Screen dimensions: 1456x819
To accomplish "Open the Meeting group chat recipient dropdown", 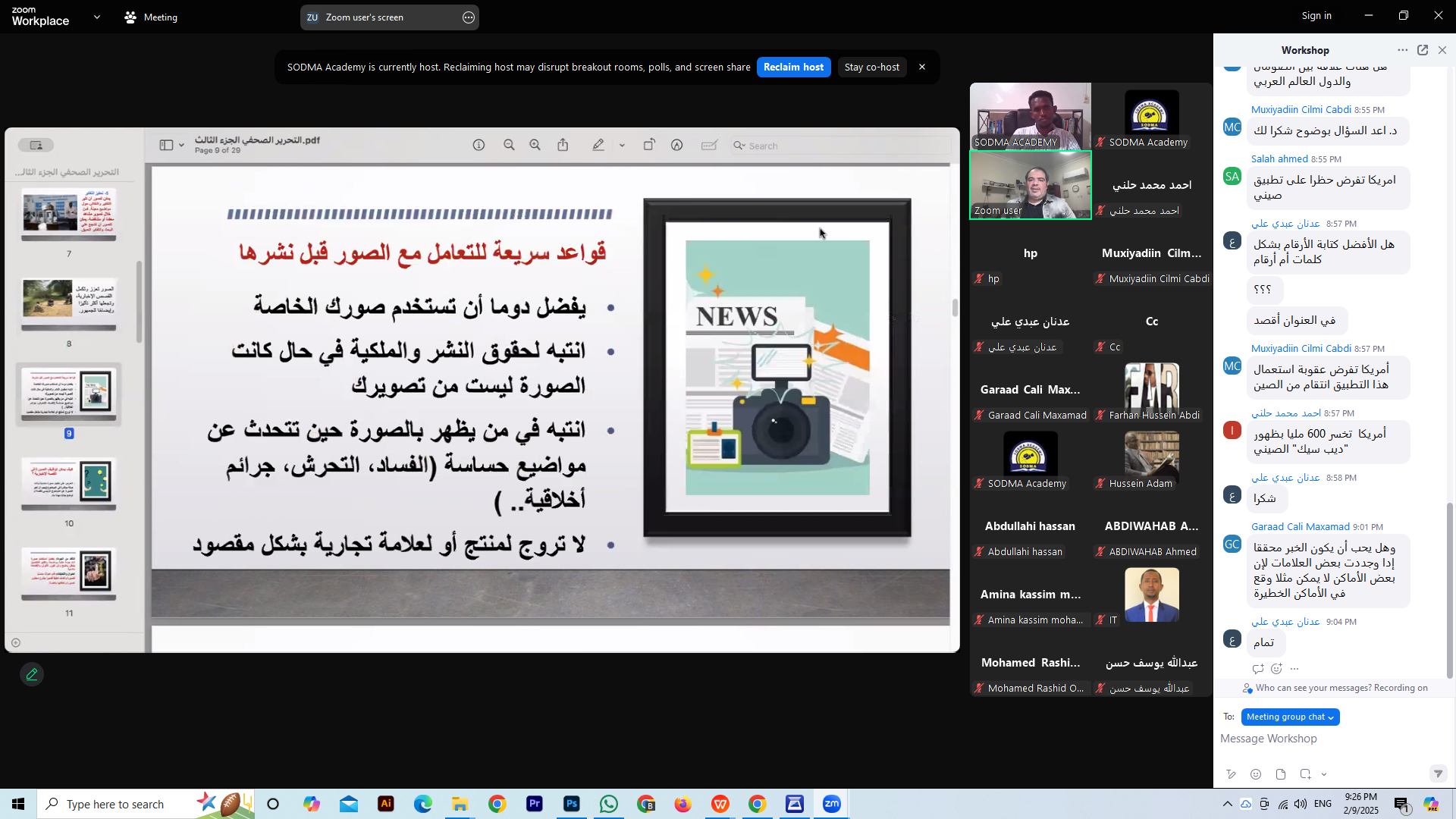I will click(1290, 717).
